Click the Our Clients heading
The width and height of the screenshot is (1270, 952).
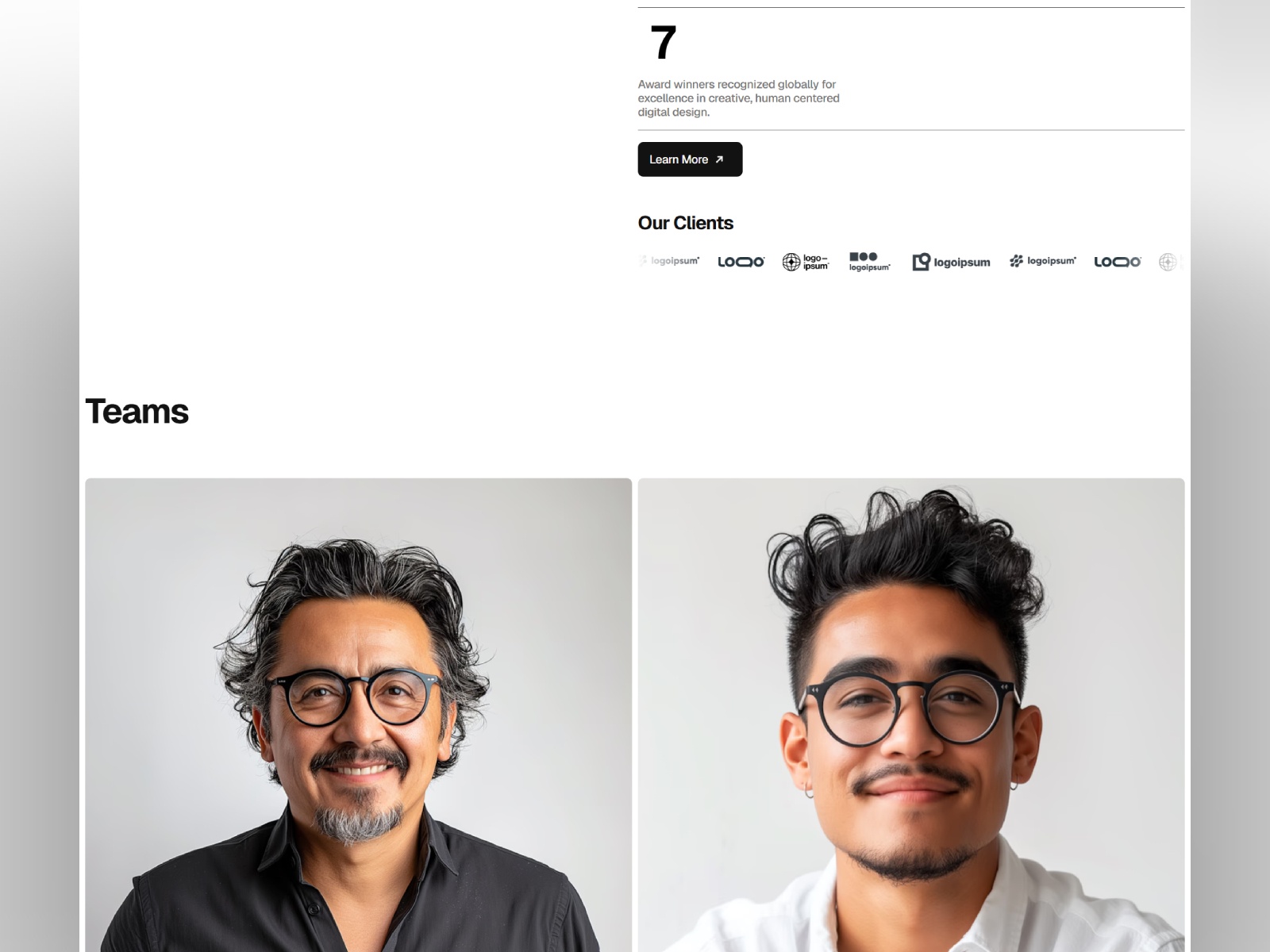pos(686,223)
